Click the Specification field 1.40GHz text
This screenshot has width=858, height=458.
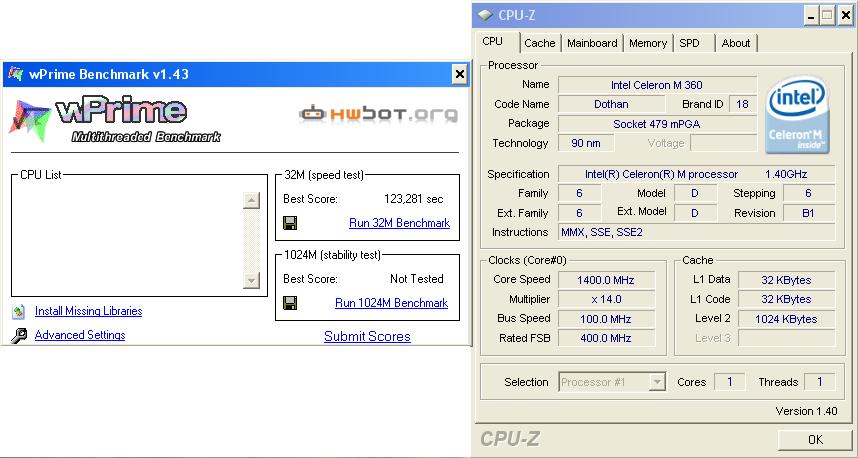click(x=786, y=174)
